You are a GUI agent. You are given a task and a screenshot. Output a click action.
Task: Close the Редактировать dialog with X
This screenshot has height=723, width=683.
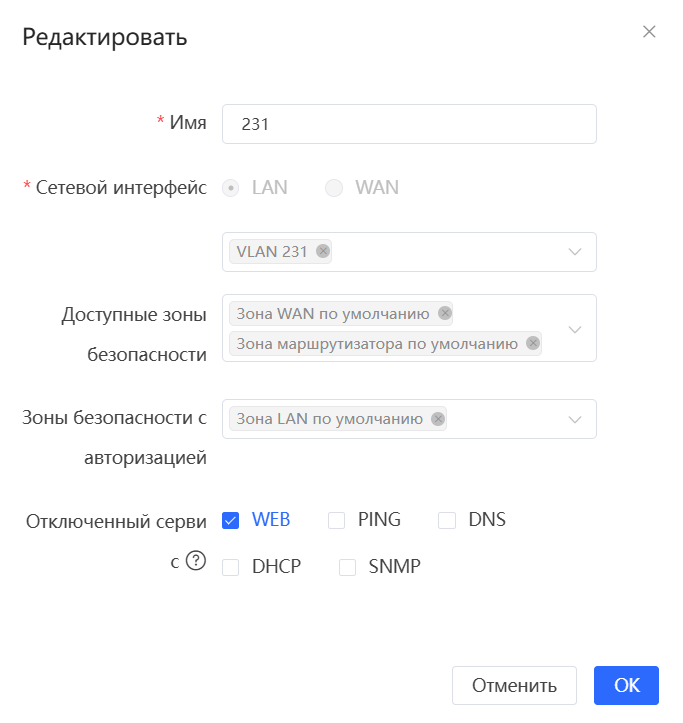pyautogui.click(x=649, y=31)
